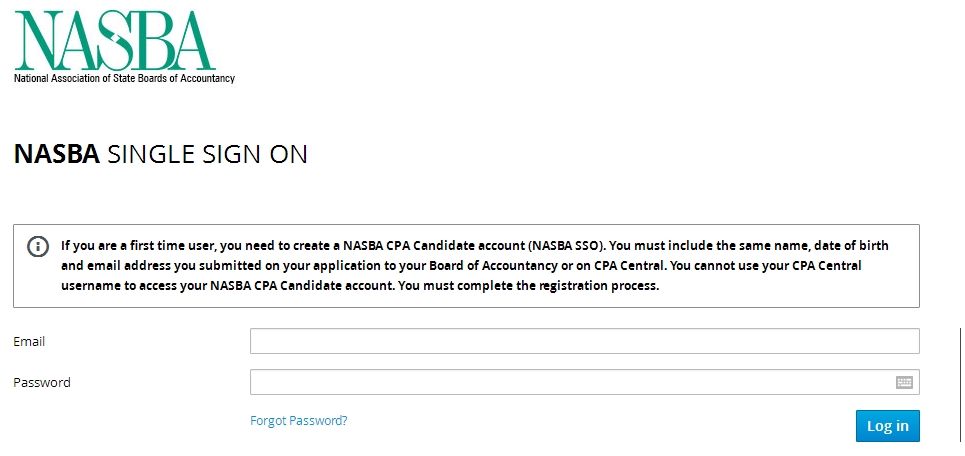This screenshot has width=965, height=456.
Task: Click "date of birth" text in the notice
Action: tap(852, 245)
